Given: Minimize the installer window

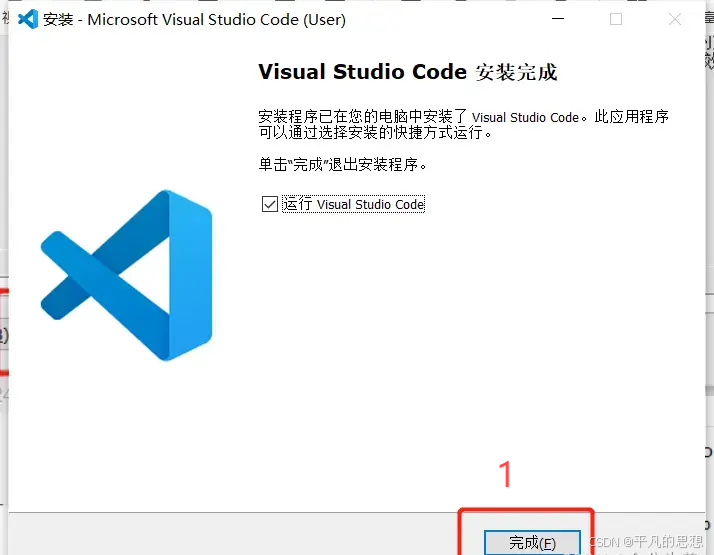Looking at the screenshot, I should click(x=558, y=19).
